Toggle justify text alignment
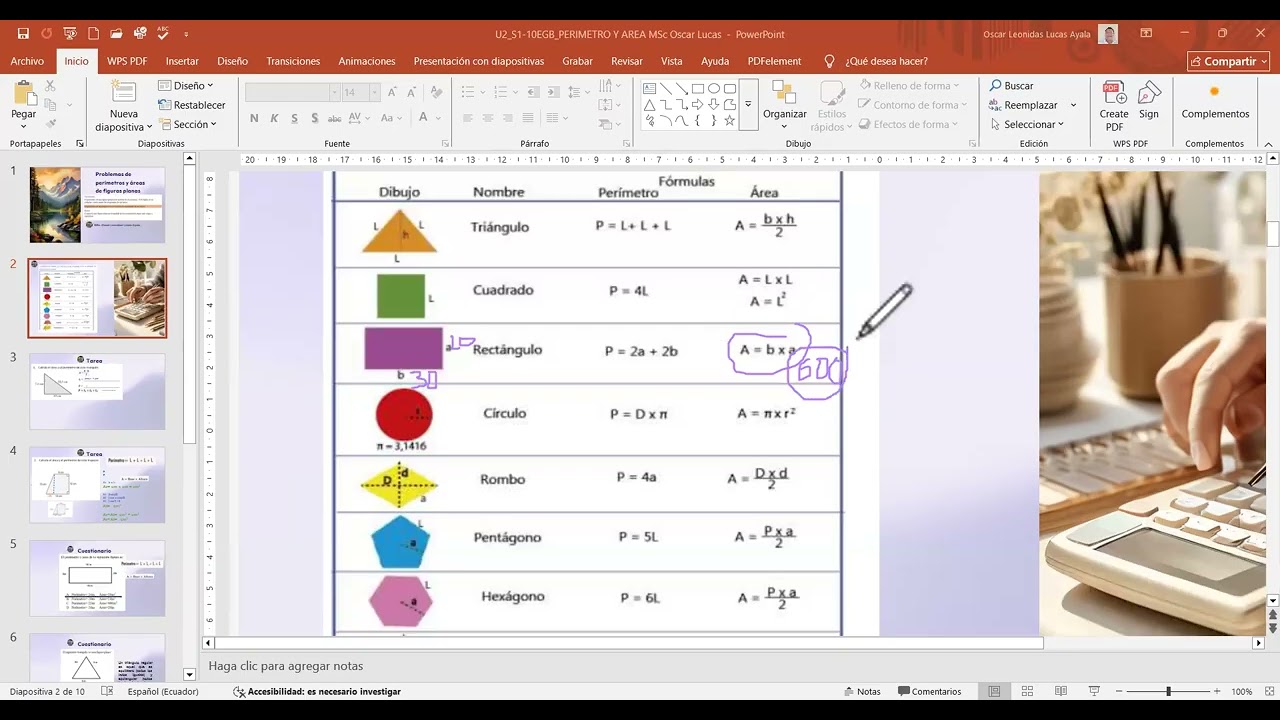The height and width of the screenshot is (720, 1280). [x=530, y=118]
